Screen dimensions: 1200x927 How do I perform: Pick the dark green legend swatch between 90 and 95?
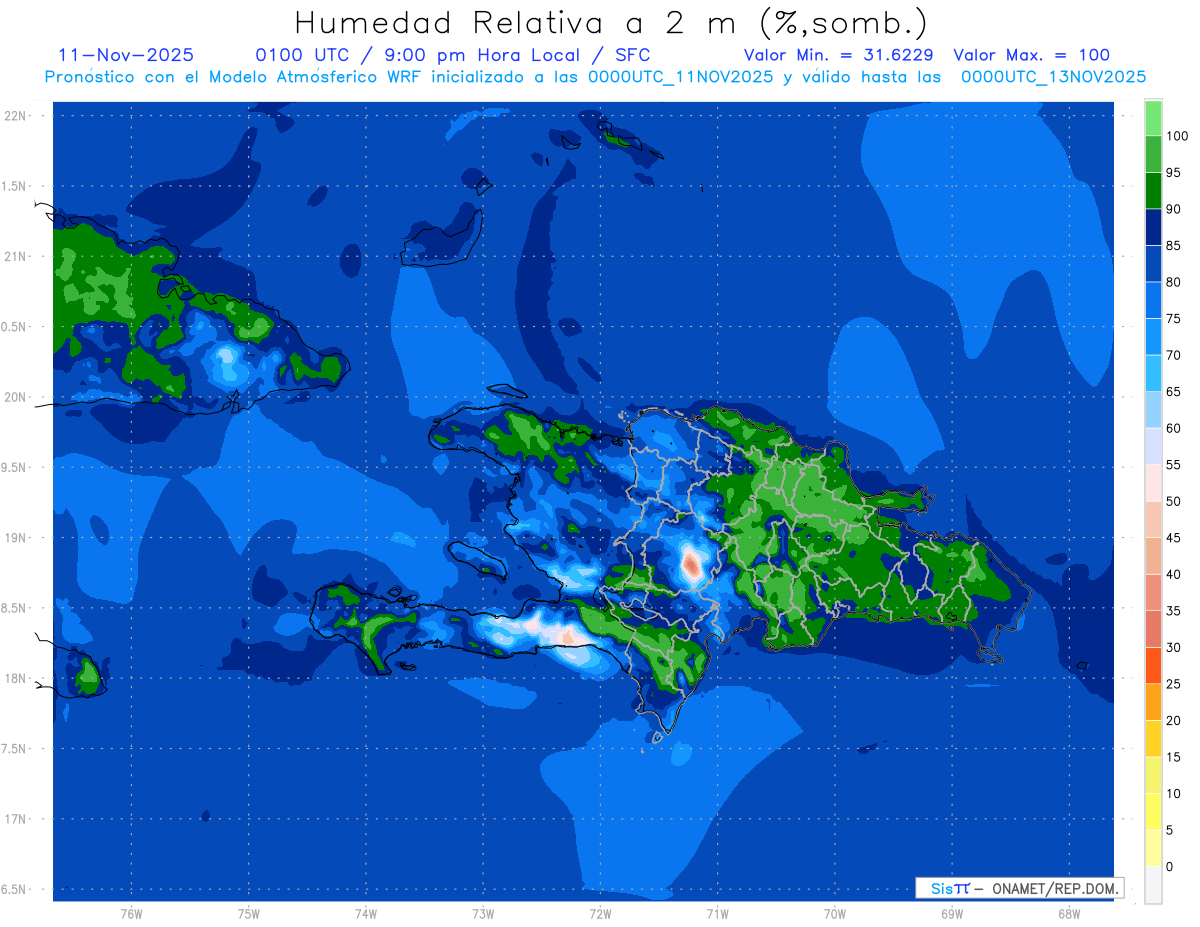1153,190
